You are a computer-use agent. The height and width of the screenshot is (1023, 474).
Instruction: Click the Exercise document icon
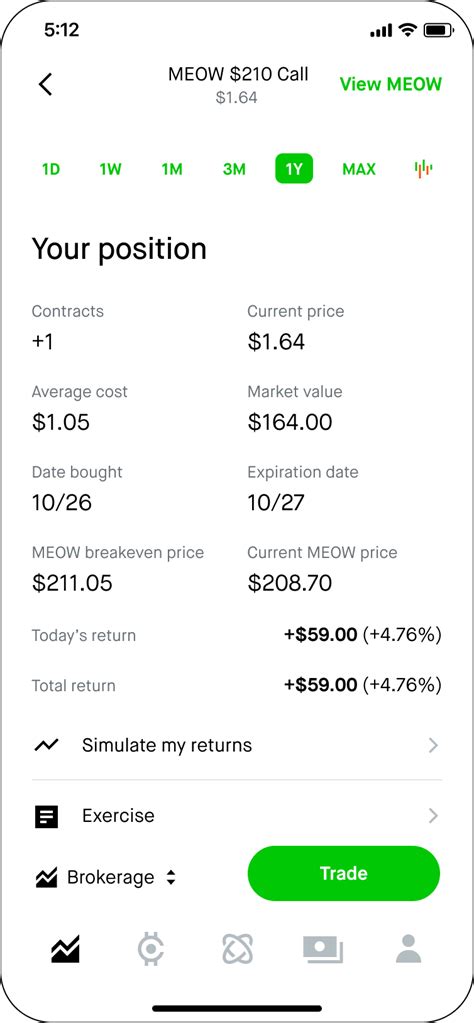point(46,816)
